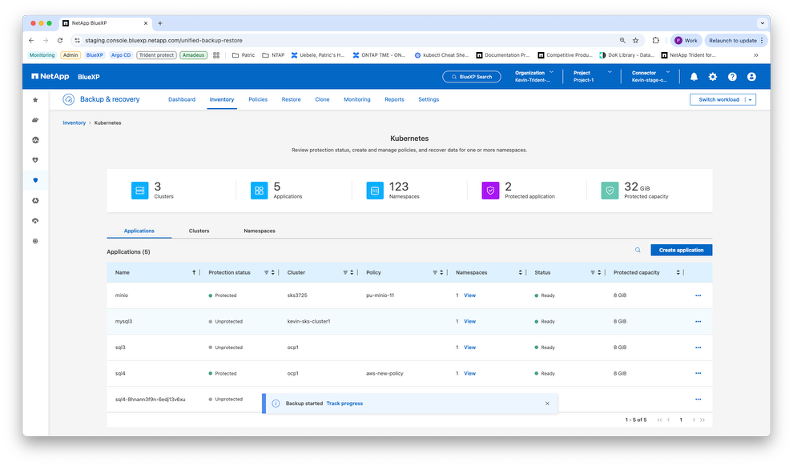Click the Create application button
This screenshot has width=793, height=466.
point(681,250)
